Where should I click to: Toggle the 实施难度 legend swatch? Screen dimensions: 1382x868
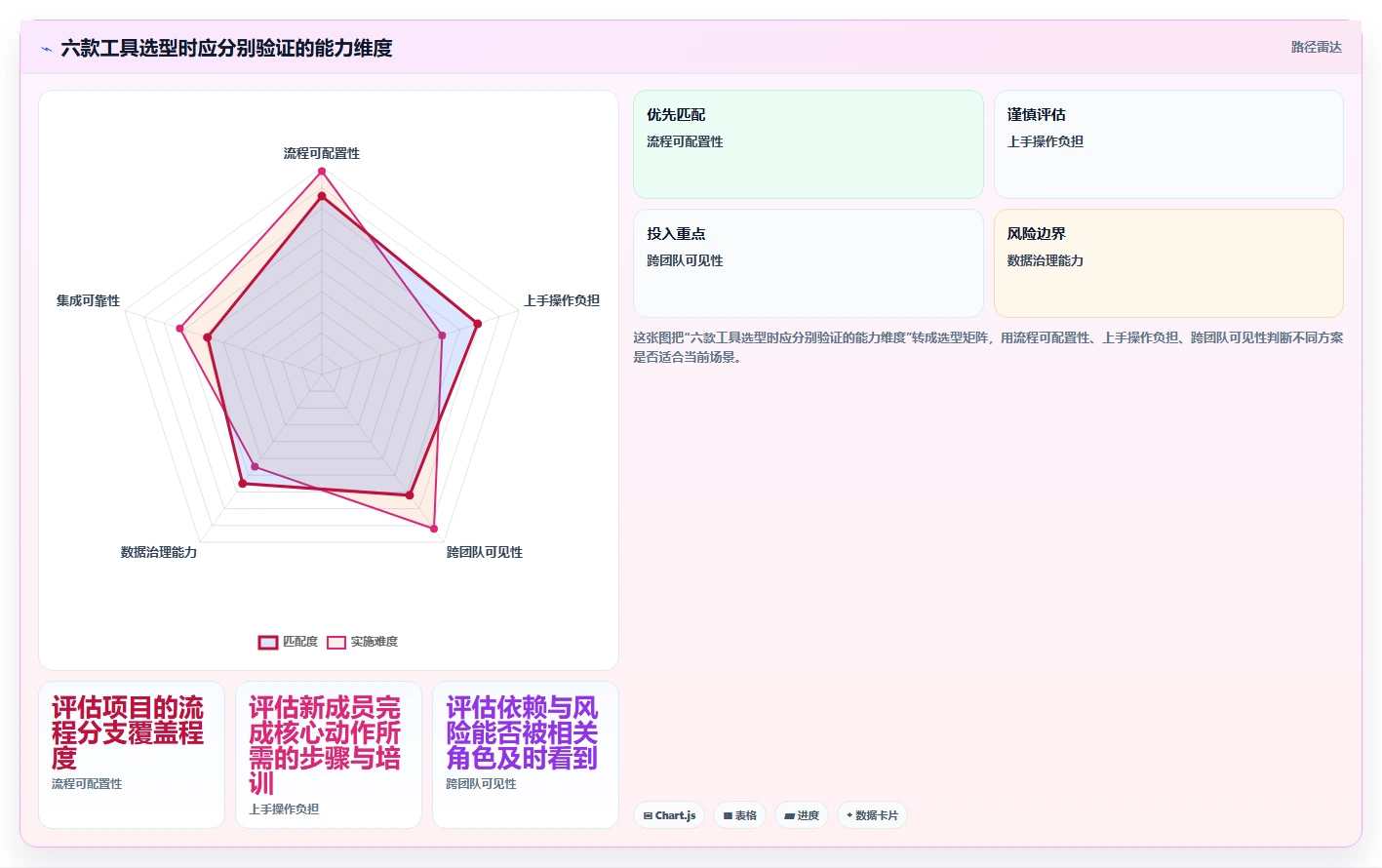336,642
